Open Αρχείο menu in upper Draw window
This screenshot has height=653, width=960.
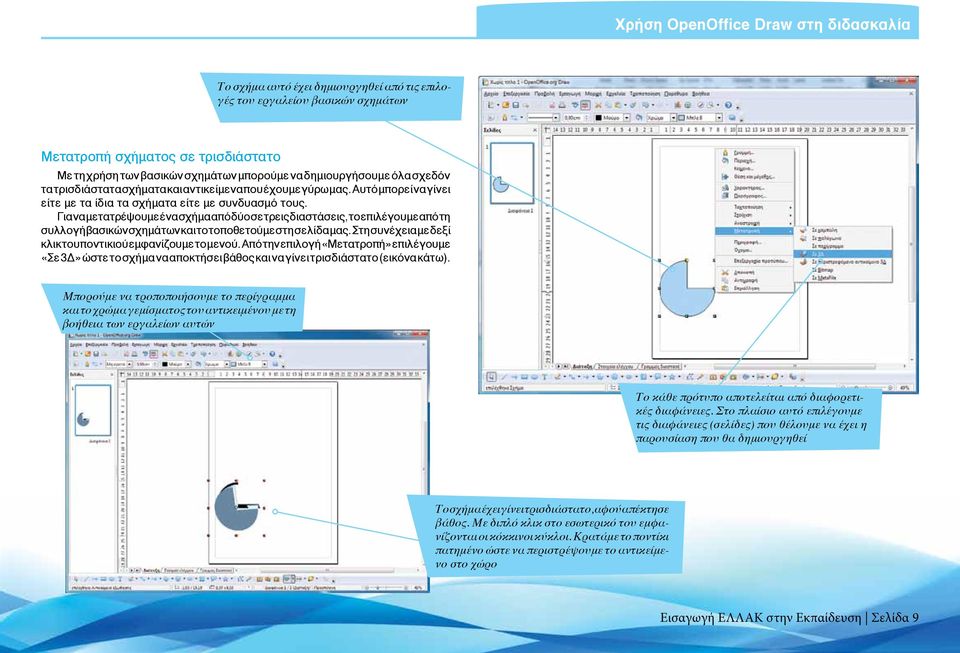click(x=491, y=94)
